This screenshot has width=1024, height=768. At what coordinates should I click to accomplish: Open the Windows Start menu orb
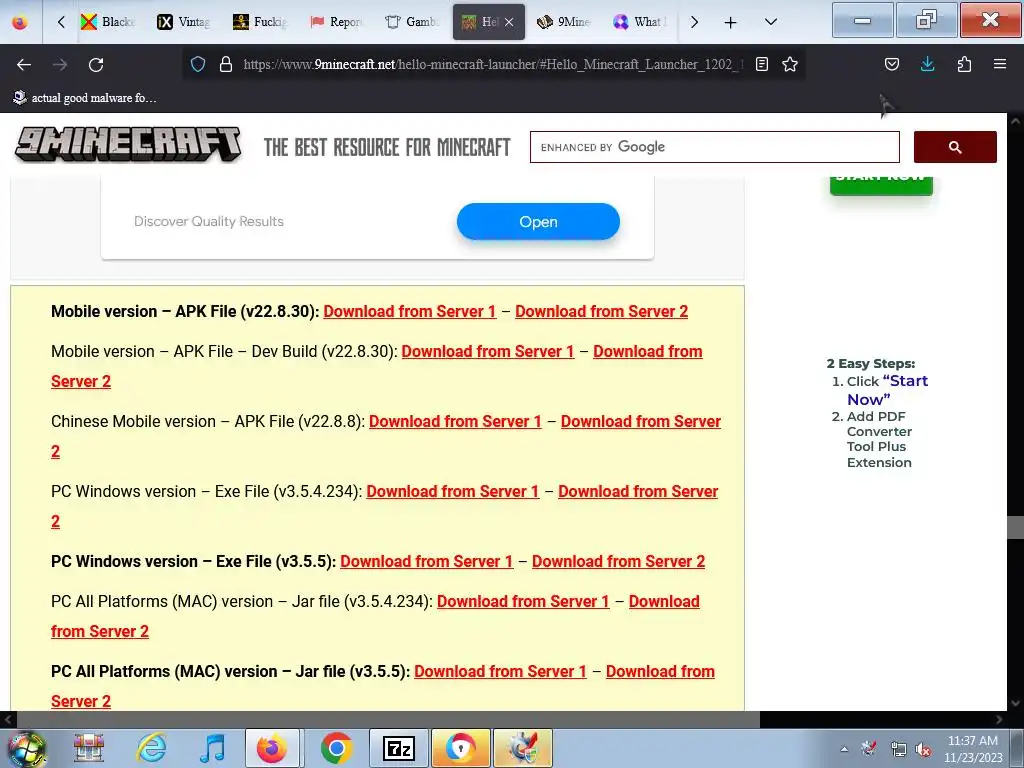pos(27,748)
